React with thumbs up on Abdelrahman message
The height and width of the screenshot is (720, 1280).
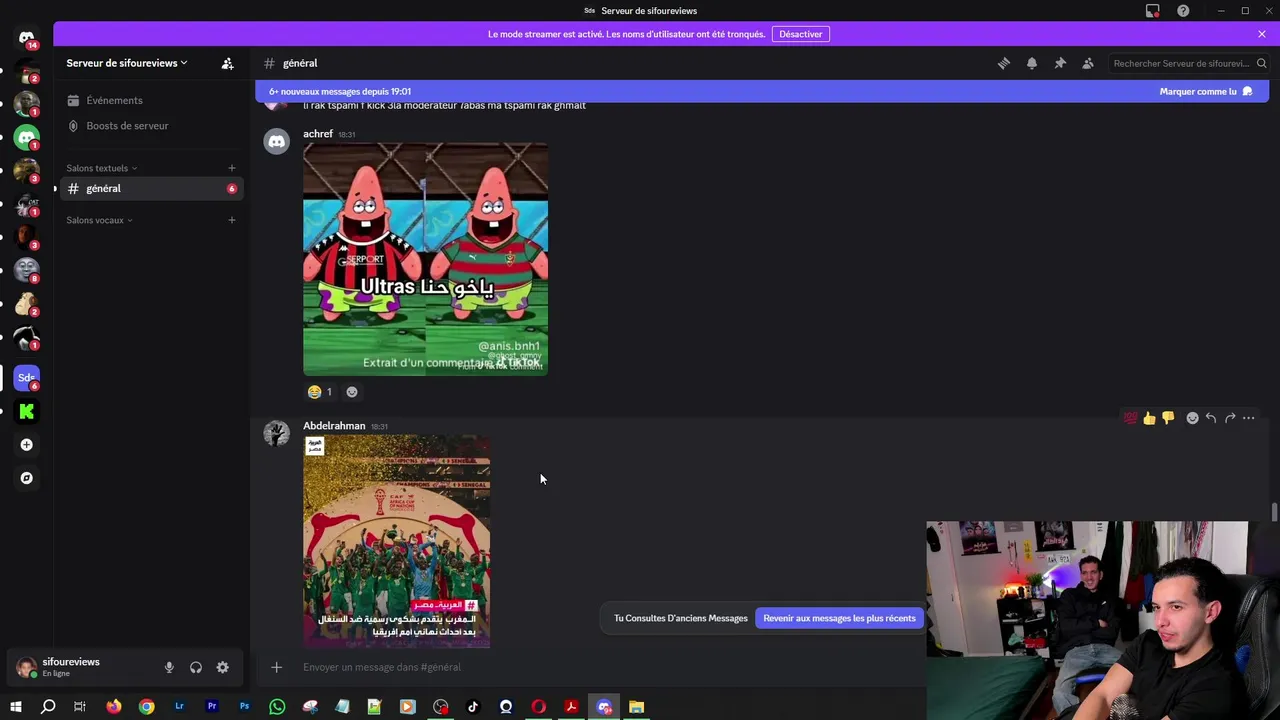point(1149,418)
